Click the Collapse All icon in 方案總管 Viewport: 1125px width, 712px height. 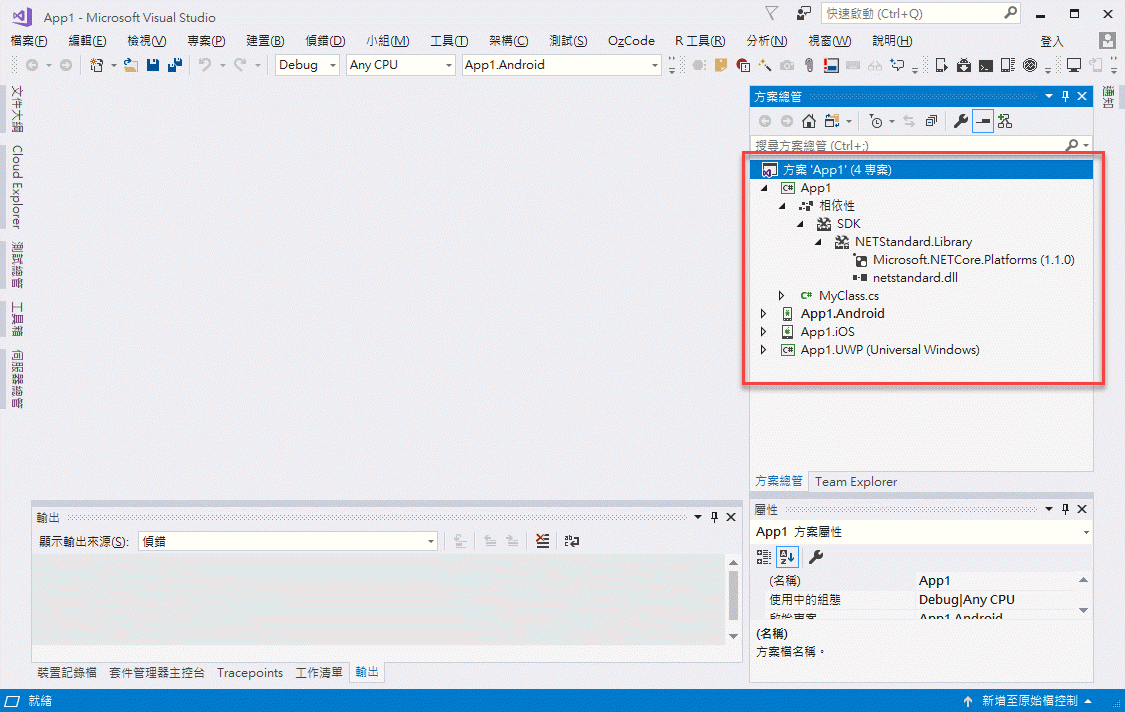931,121
